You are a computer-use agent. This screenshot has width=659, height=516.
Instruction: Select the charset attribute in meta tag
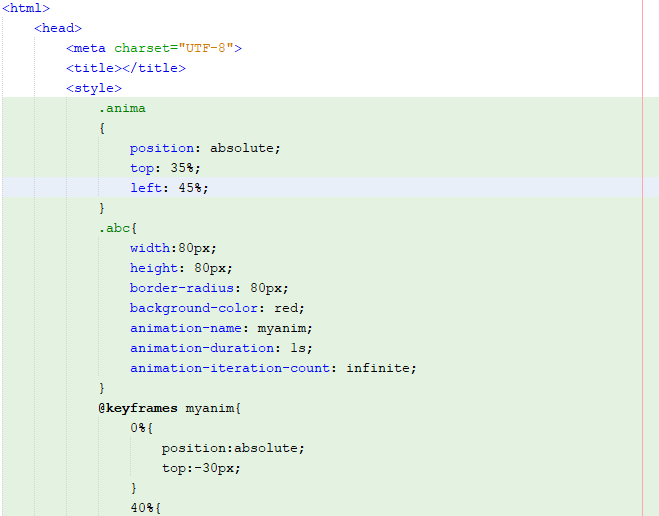[x=142, y=48]
